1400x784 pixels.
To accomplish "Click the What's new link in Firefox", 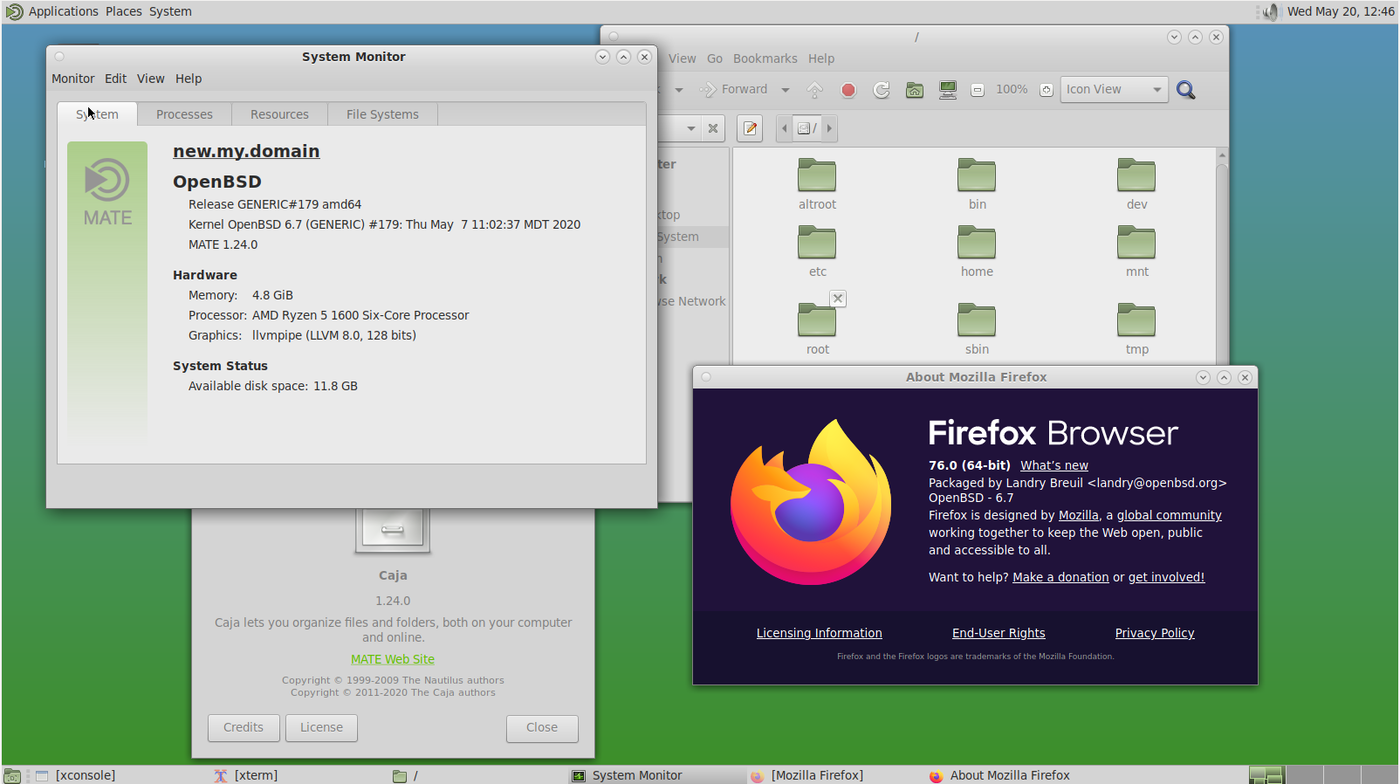I will [x=1054, y=466].
